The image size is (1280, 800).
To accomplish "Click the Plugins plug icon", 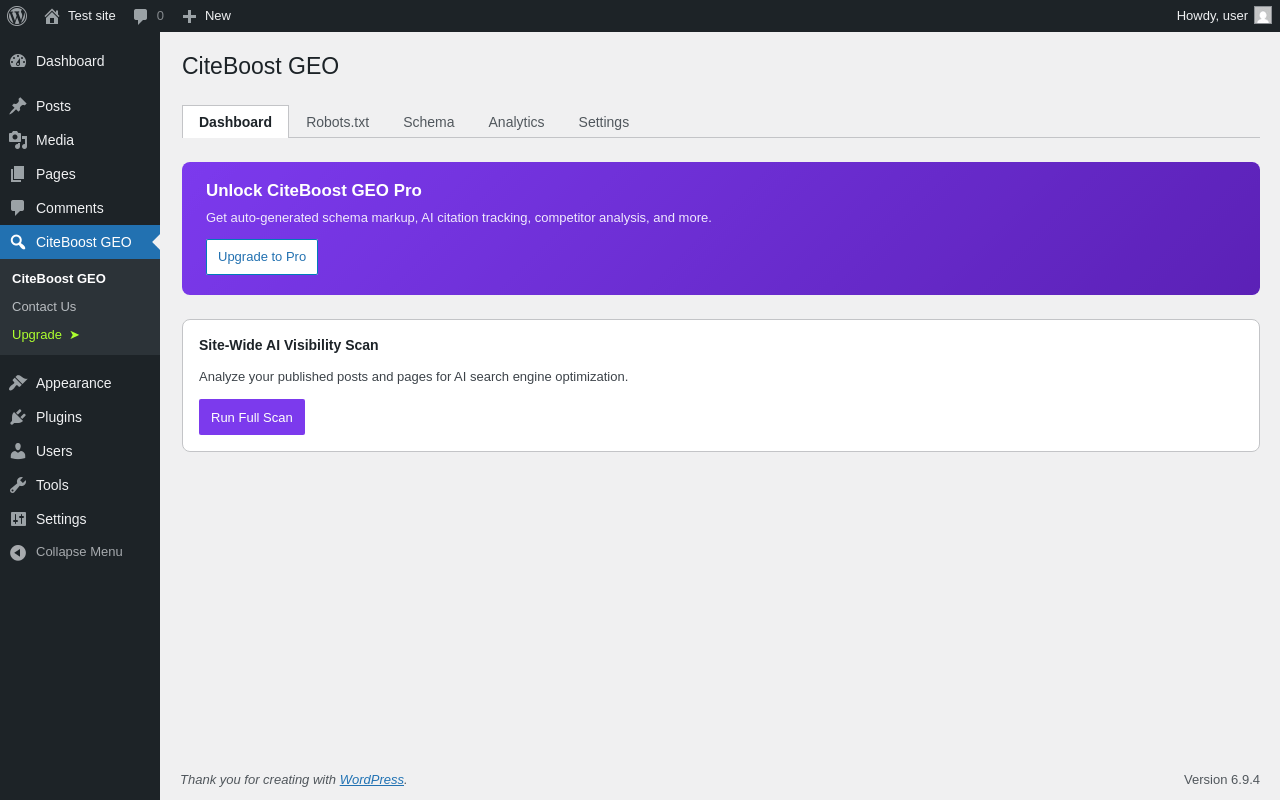I will pyautogui.click(x=18, y=417).
